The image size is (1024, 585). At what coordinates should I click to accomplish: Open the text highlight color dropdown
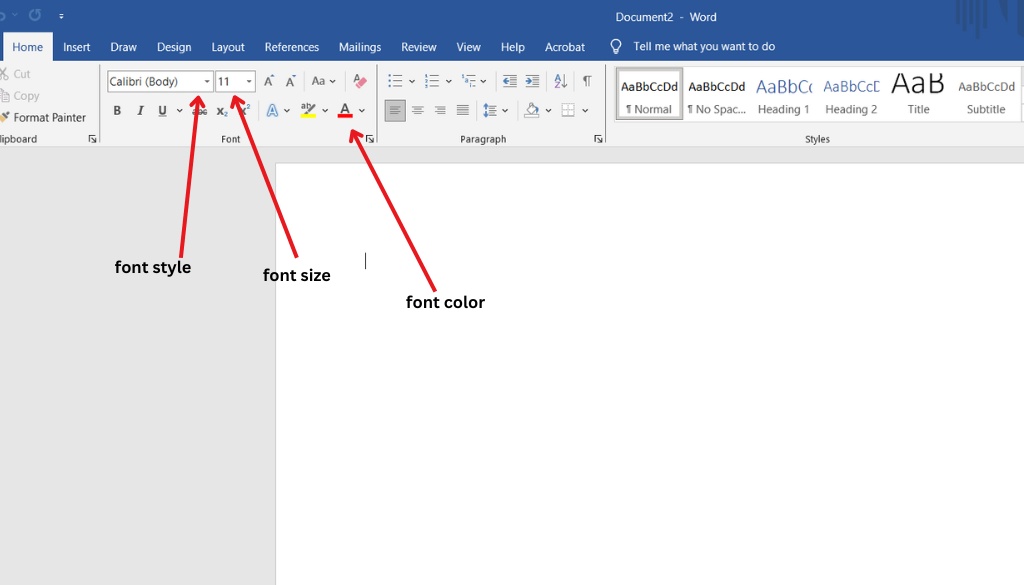click(325, 110)
